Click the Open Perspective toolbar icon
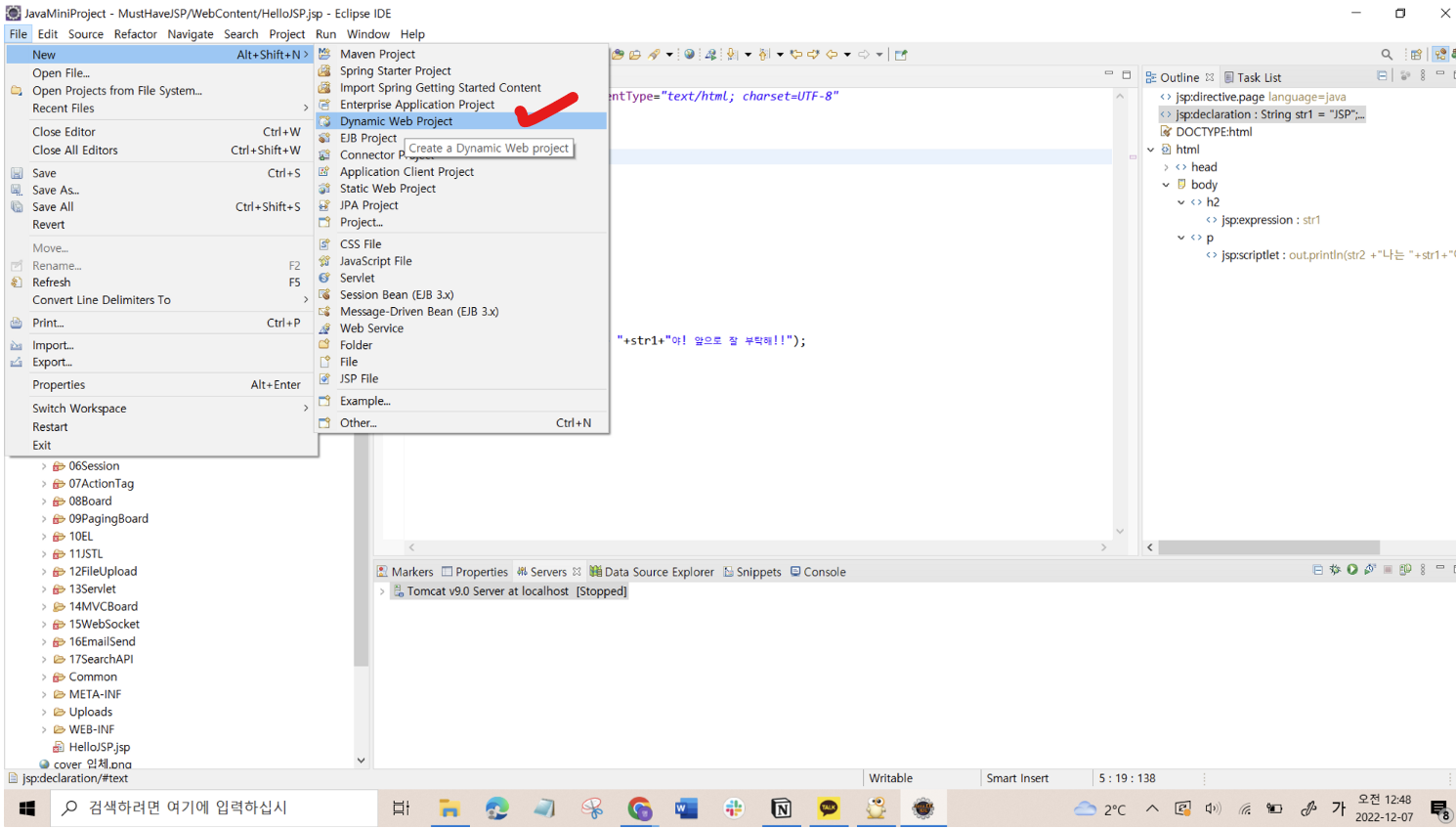This screenshot has height=829, width=1456. point(1416,55)
